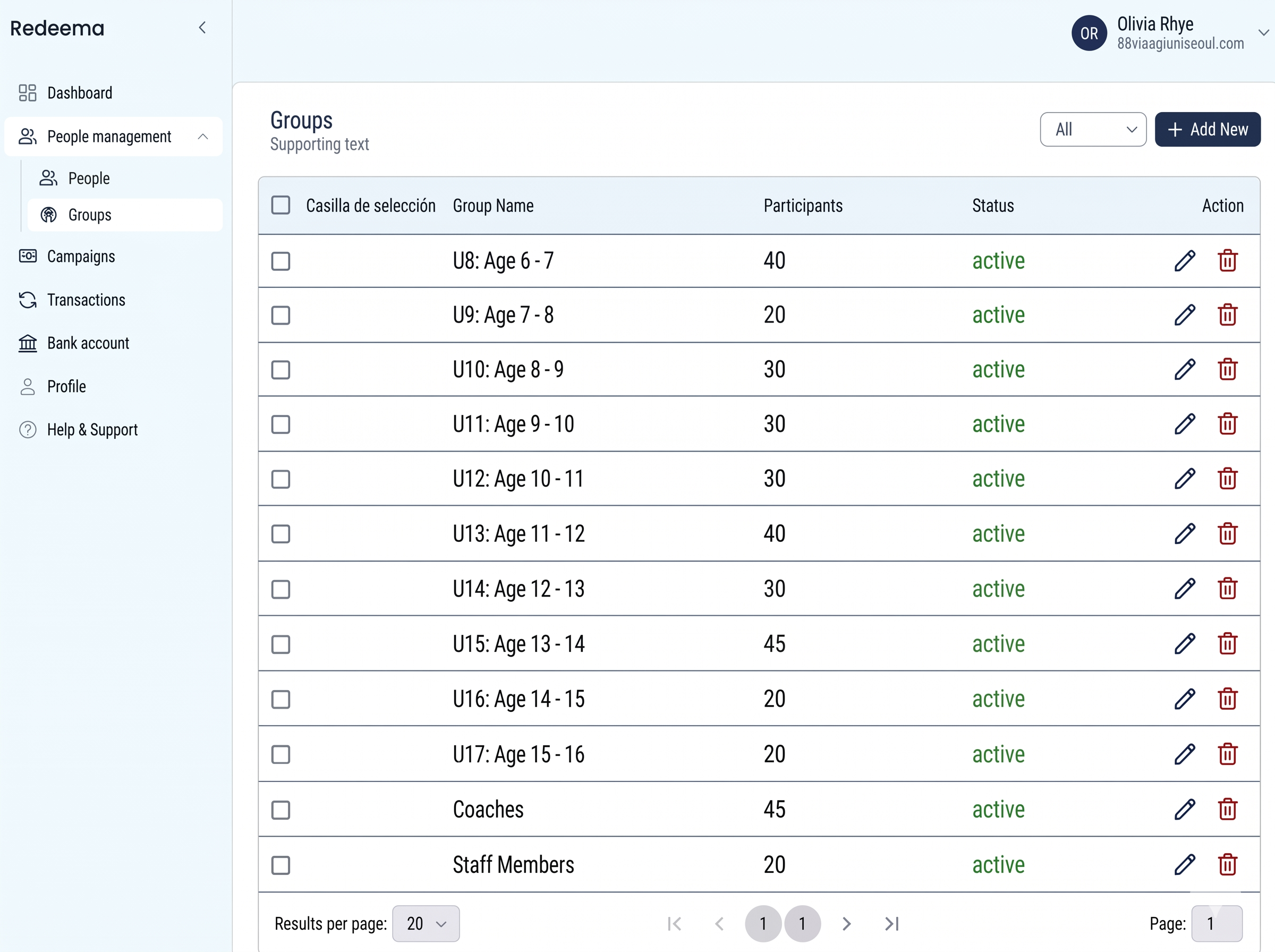This screenshot has width=1275, height=952.
Task: Edit the U15: Age 13 - 14 group
Action: [1185, 644]
